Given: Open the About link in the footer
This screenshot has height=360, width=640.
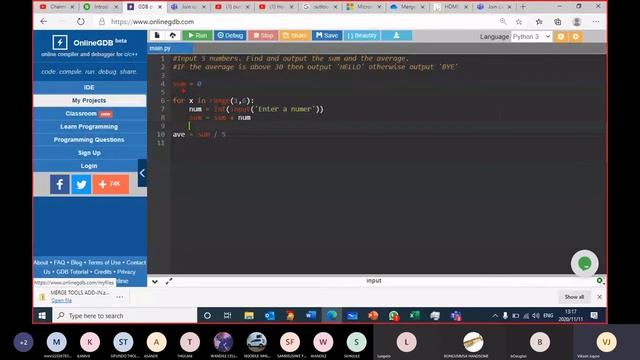Looking at the screenshot, I should pos(41,262).
